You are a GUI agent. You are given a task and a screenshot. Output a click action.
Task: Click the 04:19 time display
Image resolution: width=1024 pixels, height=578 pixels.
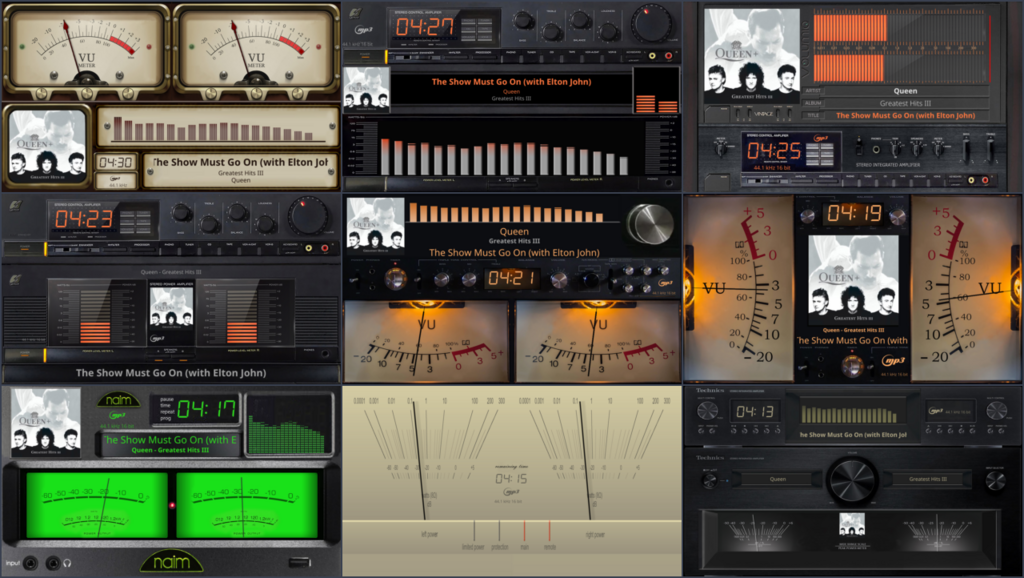click(x=854, y=213)
